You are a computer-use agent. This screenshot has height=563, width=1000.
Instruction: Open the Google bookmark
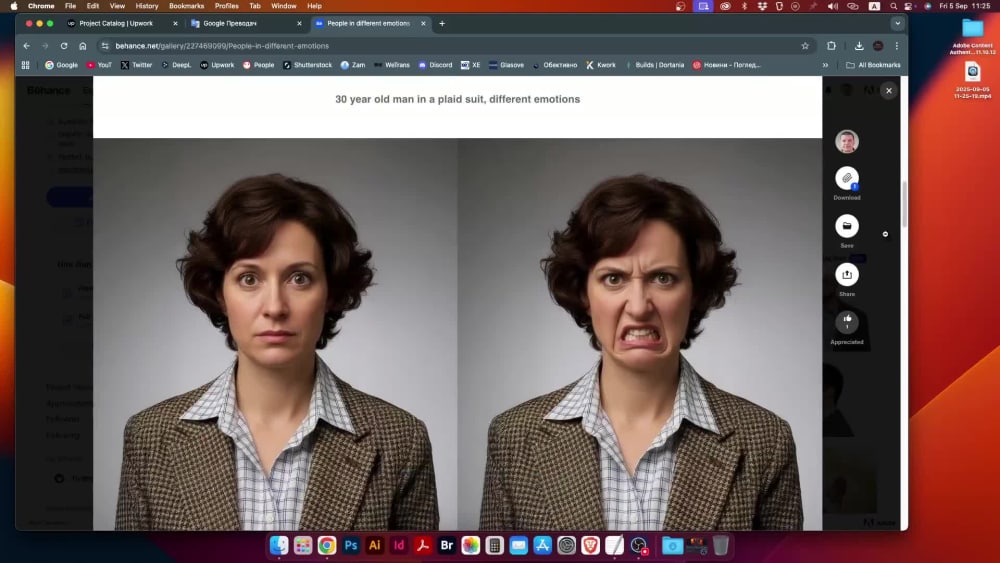click(x=61, y=65)
